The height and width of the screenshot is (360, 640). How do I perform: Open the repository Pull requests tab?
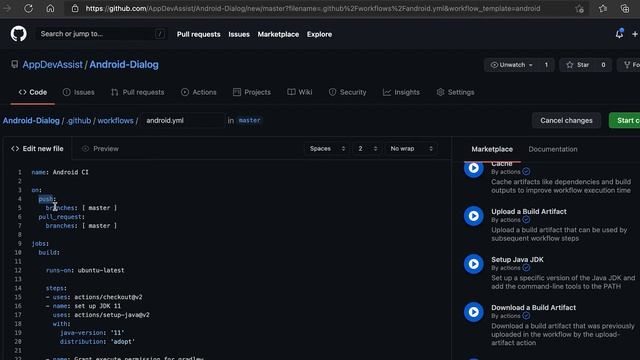[x=138, y=92]
